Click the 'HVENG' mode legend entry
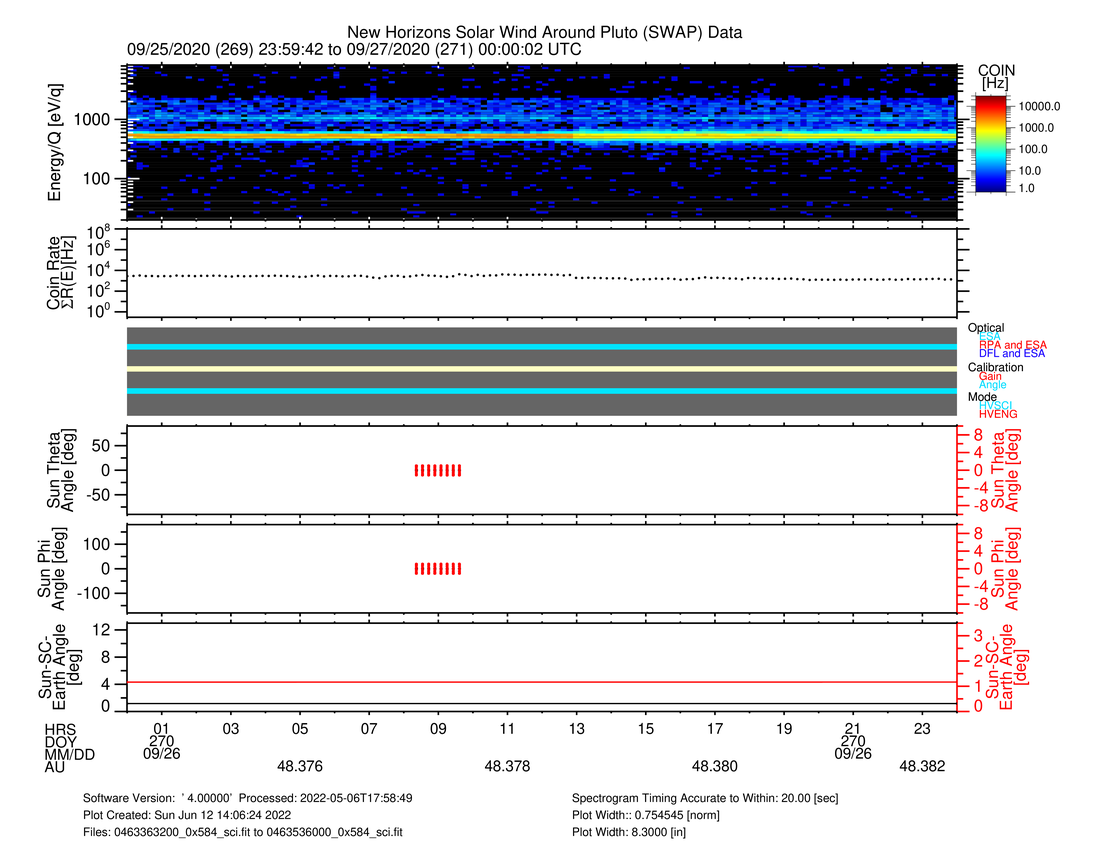This screenshot has height=850, width=1100. pyautogui.click(x=999, y=414)
